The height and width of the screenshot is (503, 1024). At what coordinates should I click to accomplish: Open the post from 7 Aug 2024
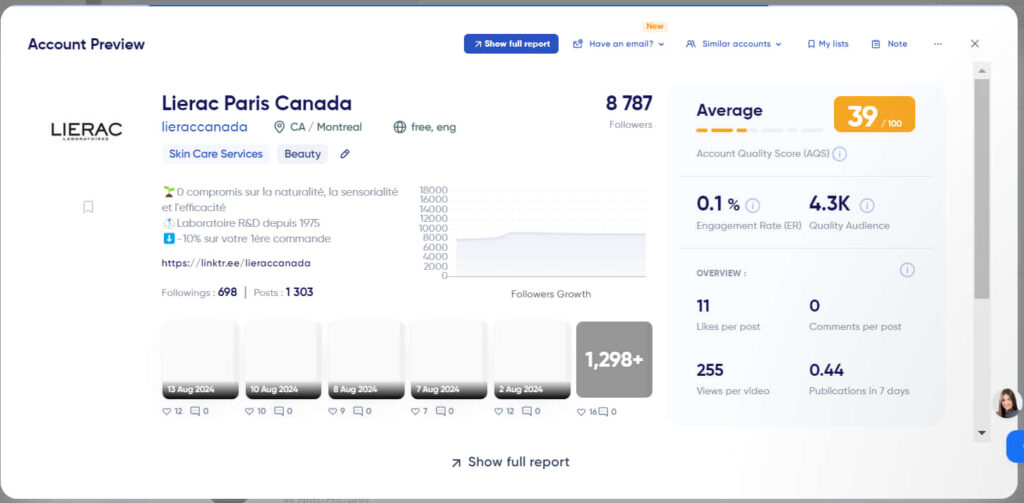click(449, 360)
